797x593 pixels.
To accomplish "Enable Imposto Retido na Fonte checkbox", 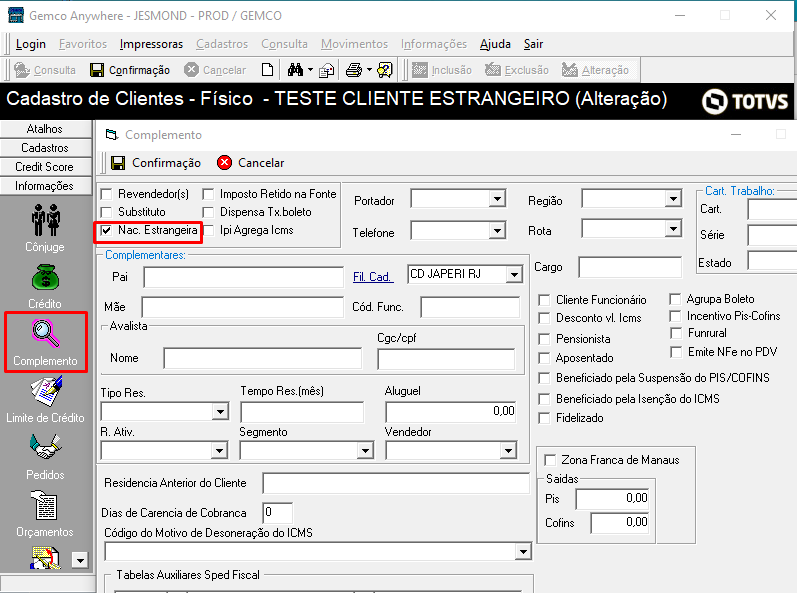I will point(208,194).
